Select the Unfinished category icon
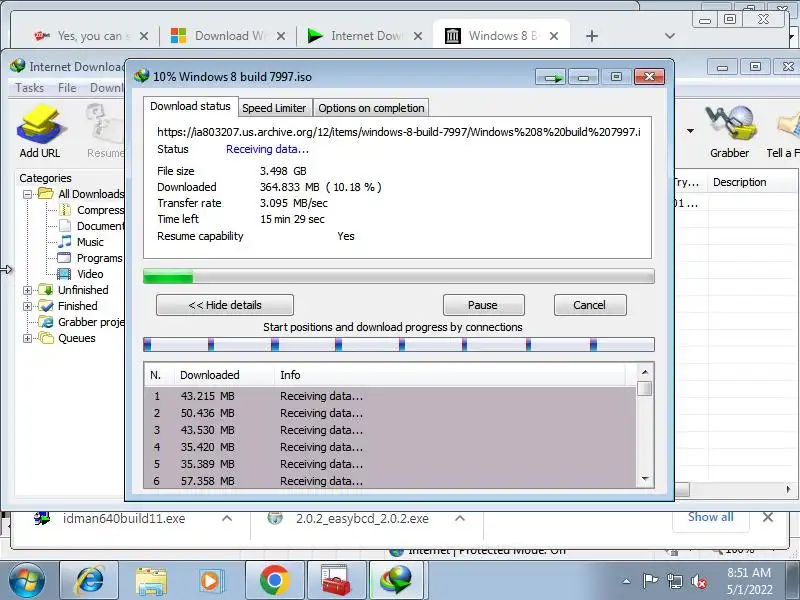This screenshot has height=600, width=800. tap(45, 290)
